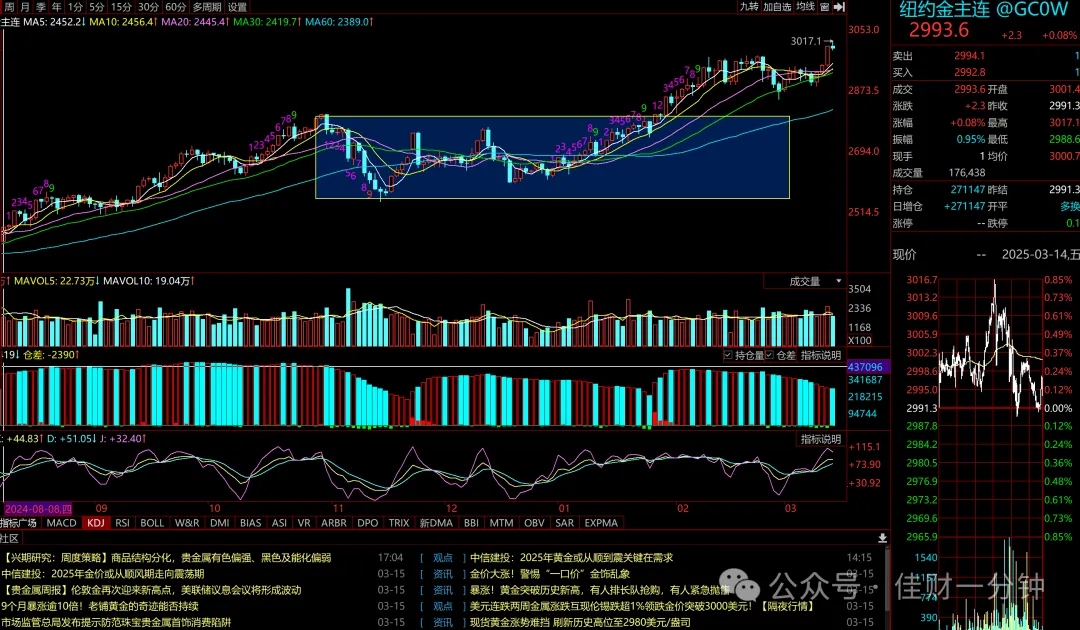Select the 5分 timeframe
This screenshot has width=1080, height=630.
click(x=97, y=7)
